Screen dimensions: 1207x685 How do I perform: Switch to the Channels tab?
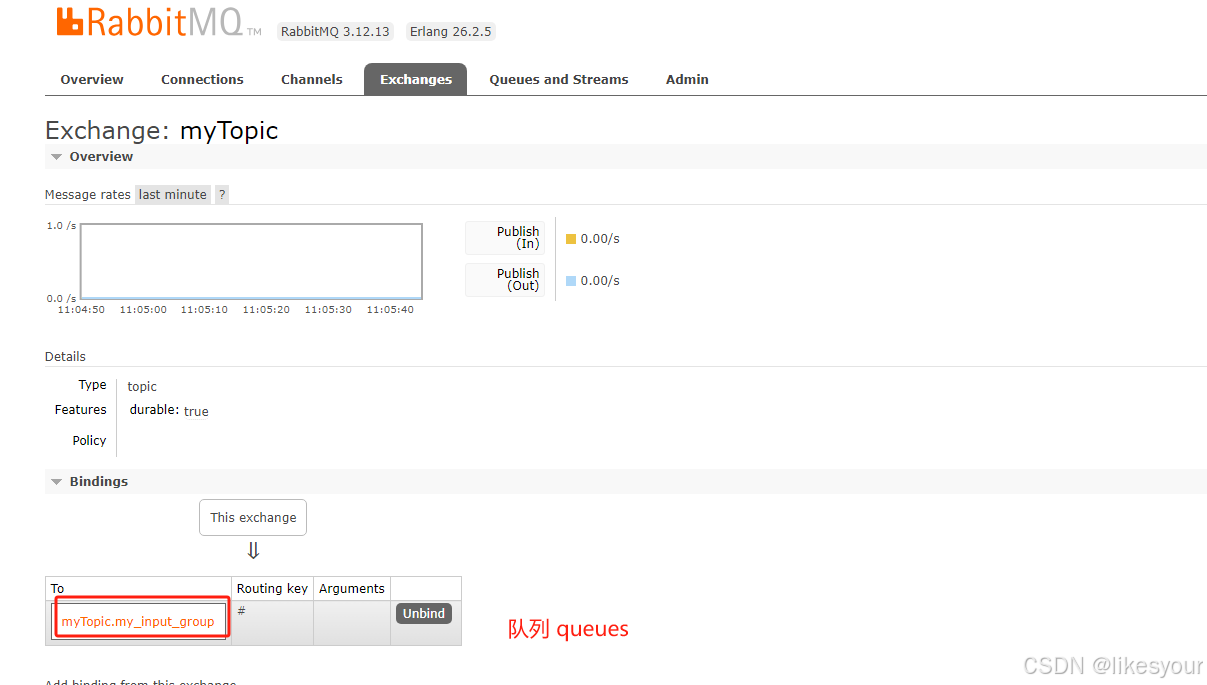click(311, 79)
